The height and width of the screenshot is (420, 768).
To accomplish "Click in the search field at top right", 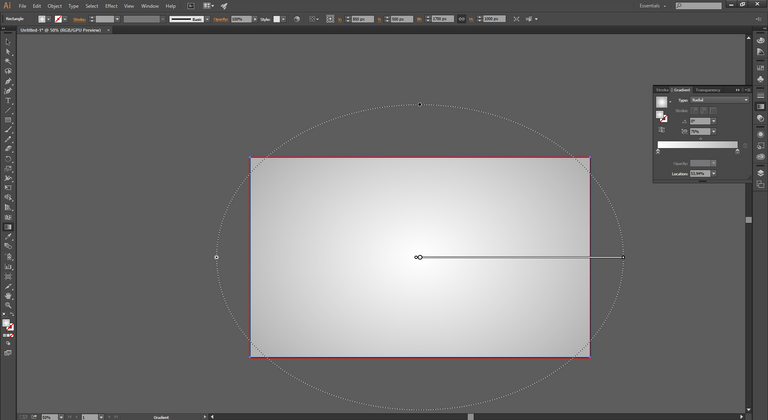I will click(698, 6).
